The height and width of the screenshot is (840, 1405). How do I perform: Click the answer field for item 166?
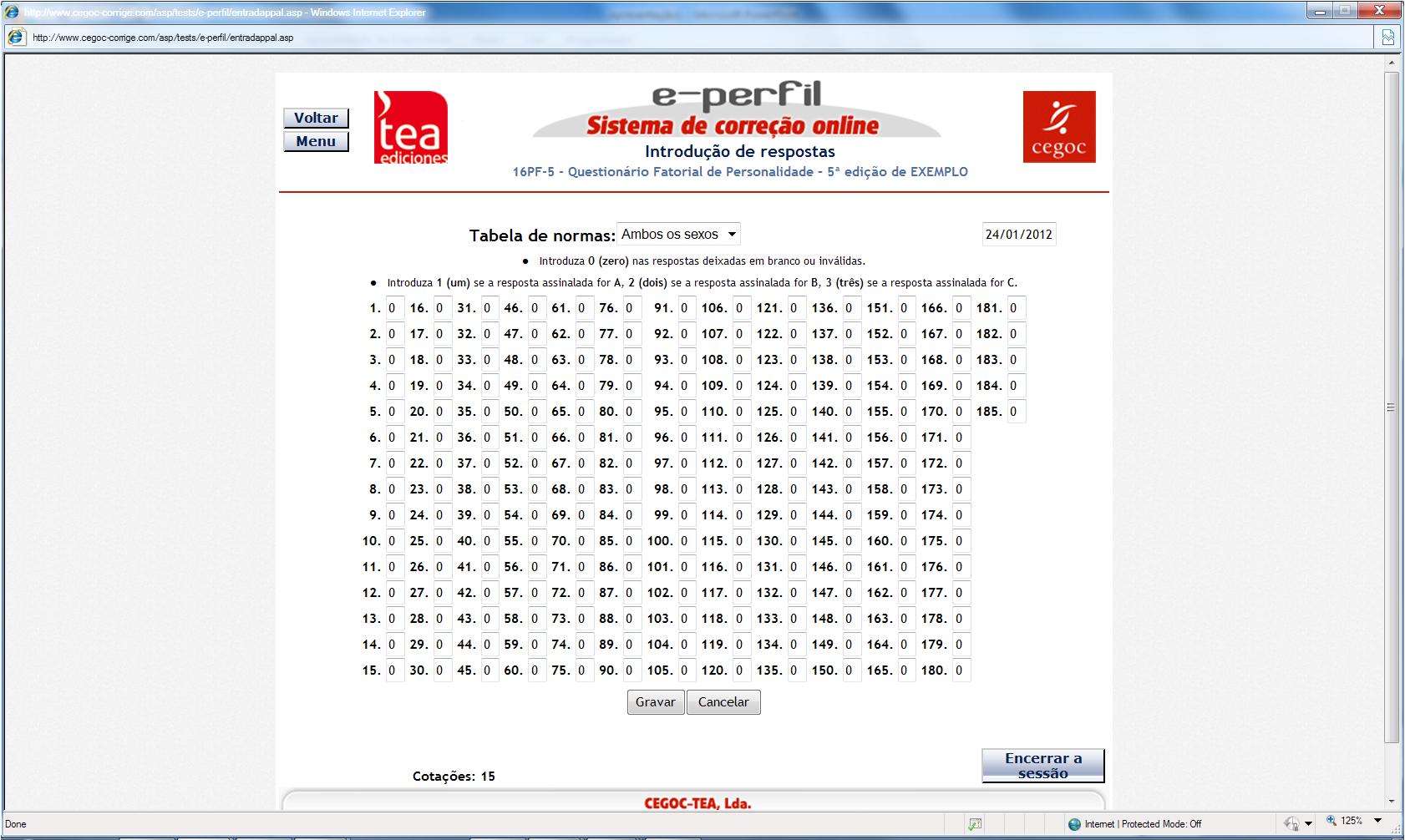tap(962, 308)
